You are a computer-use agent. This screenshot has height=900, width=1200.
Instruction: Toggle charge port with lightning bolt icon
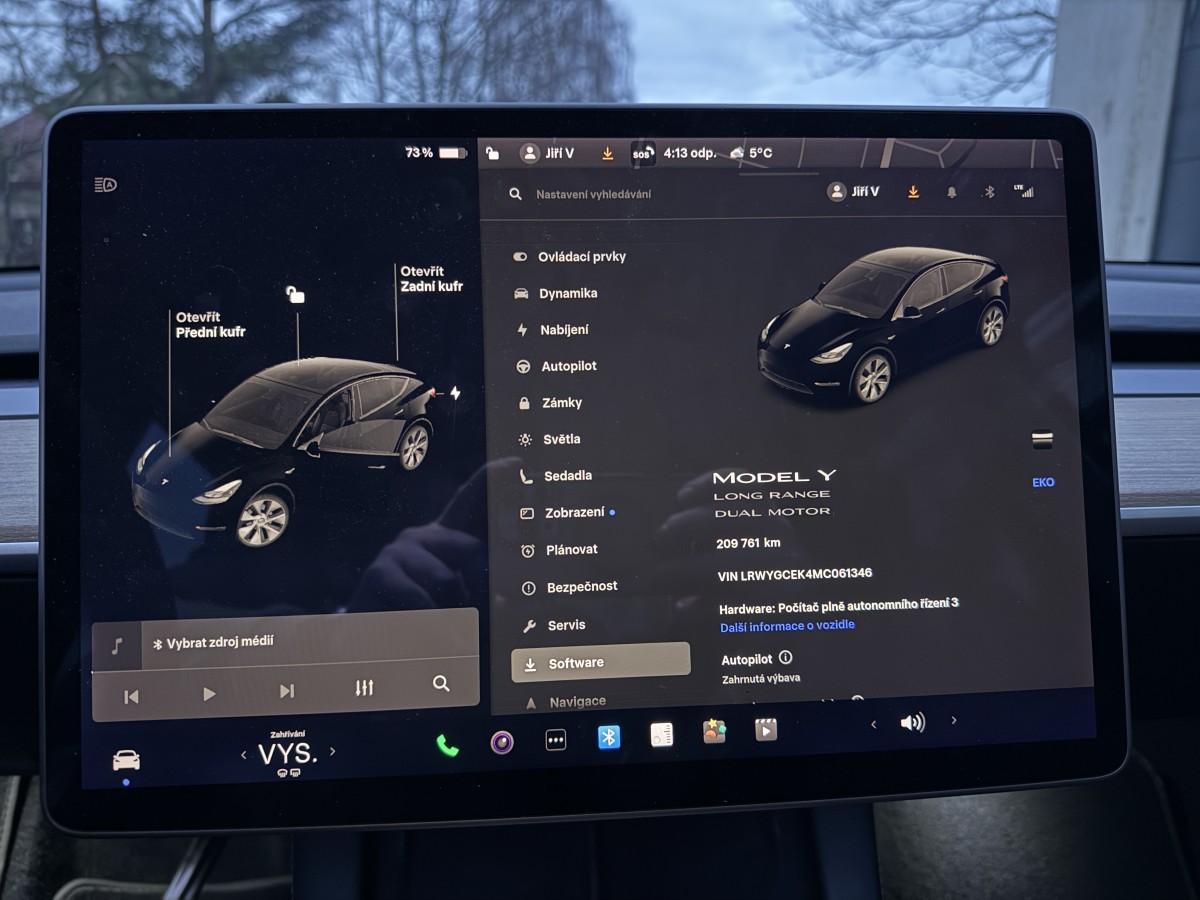tap(455, 393)
